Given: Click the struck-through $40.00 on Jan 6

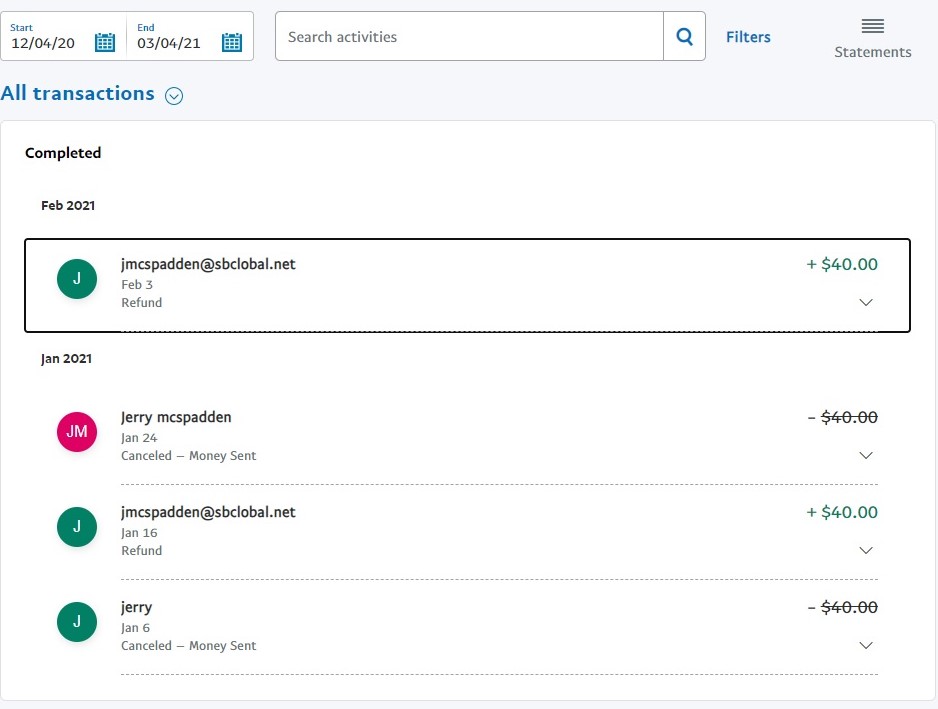Looking at the screenshot, I should pos(849,607).
